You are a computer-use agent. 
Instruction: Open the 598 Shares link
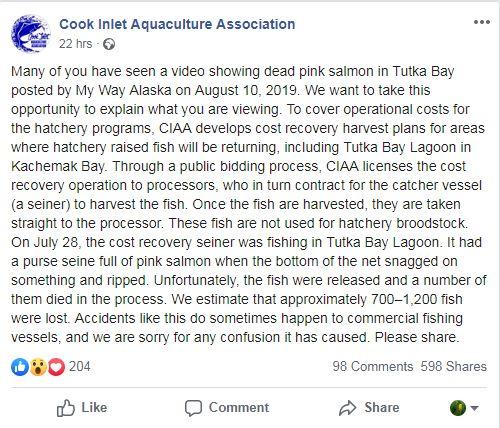(453, 367)
